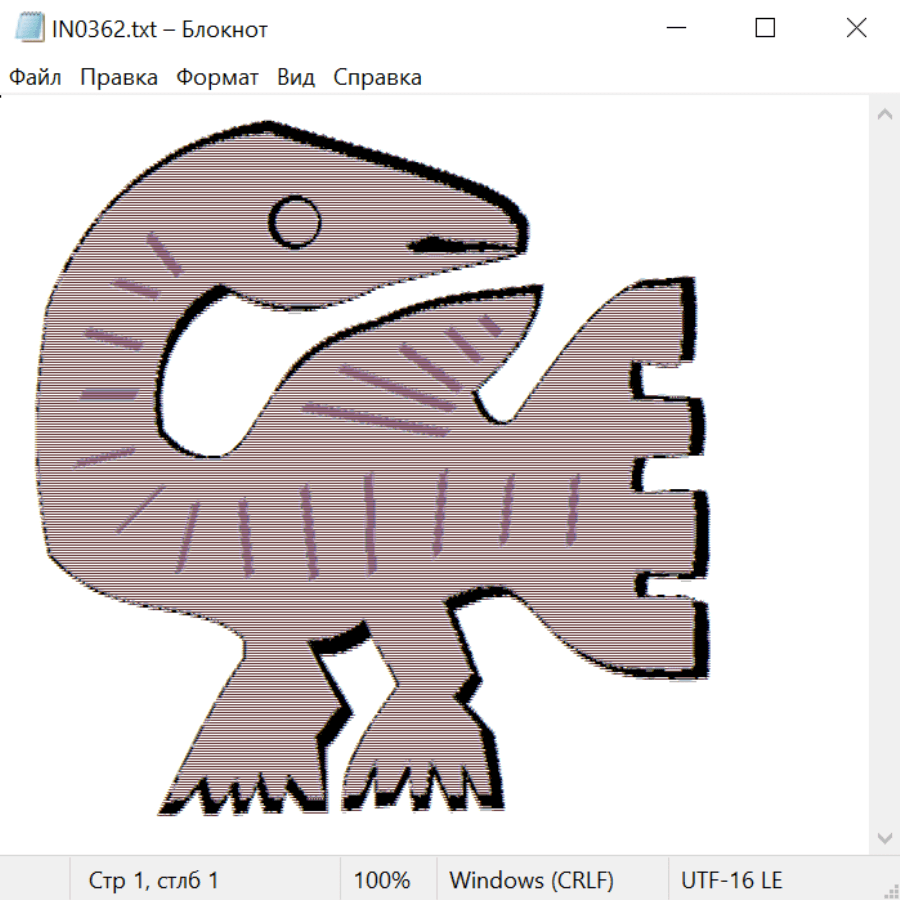Open the Файл menu
The image size is (900, 900).
pyautogui.click(x=36, y=78)
